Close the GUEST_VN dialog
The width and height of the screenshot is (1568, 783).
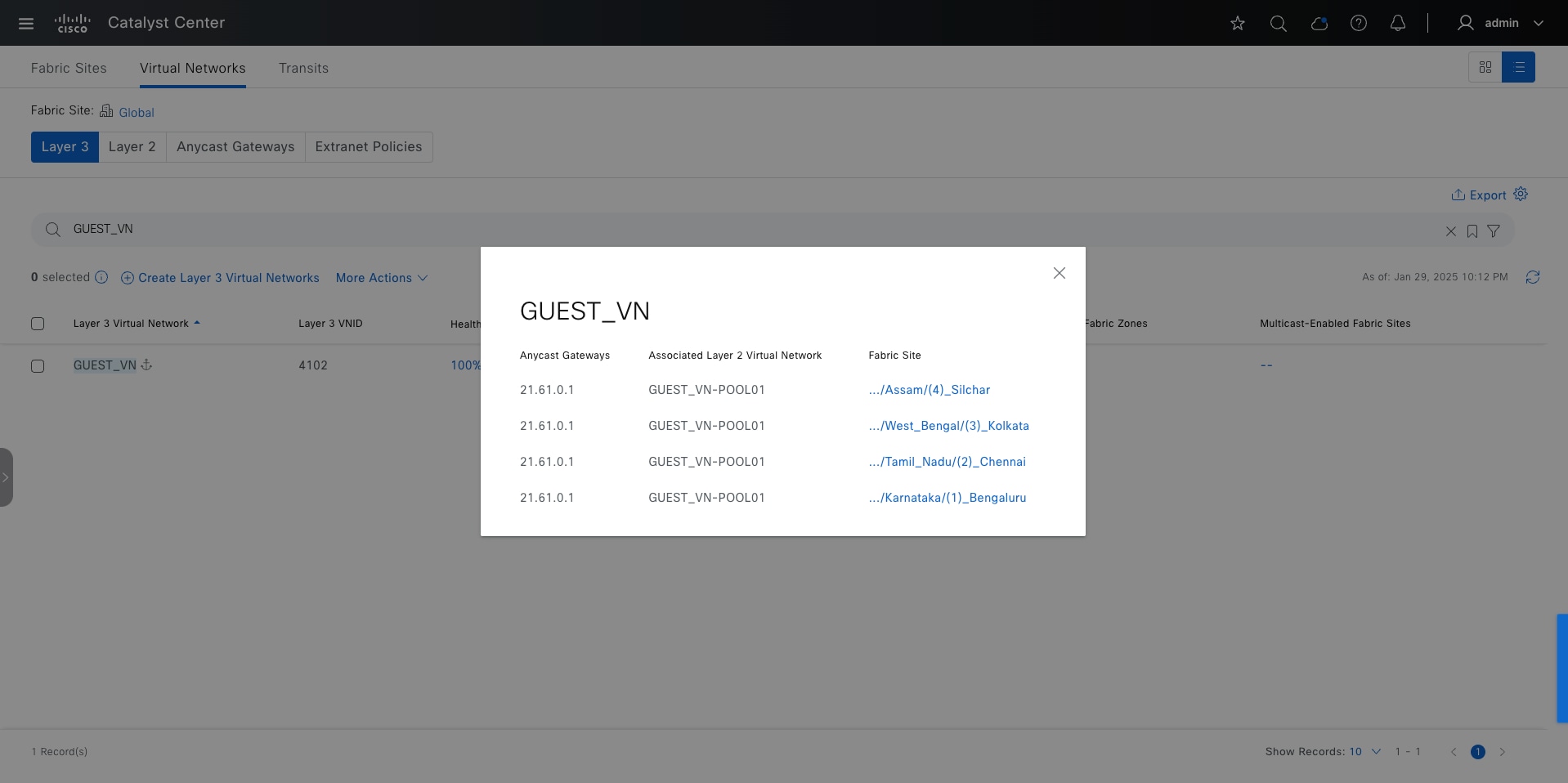(x=1060, y=273)
